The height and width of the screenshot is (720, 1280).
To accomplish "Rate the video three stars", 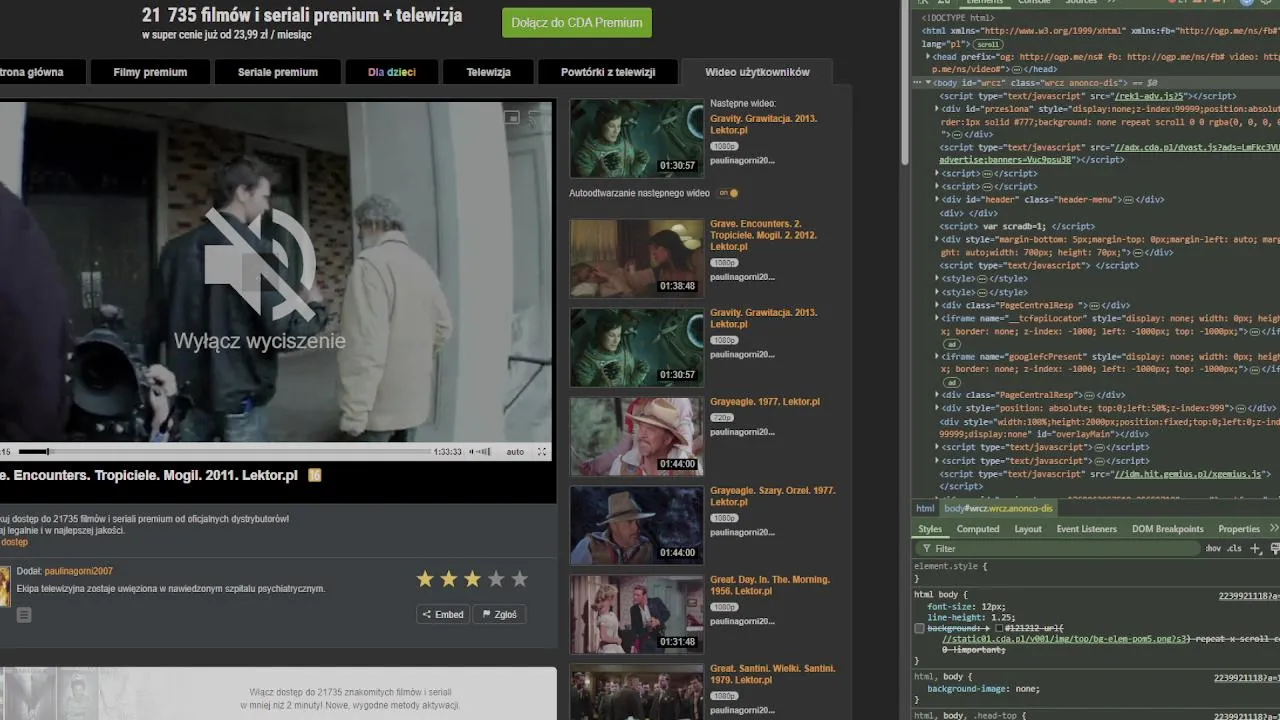I will [472, 579].
